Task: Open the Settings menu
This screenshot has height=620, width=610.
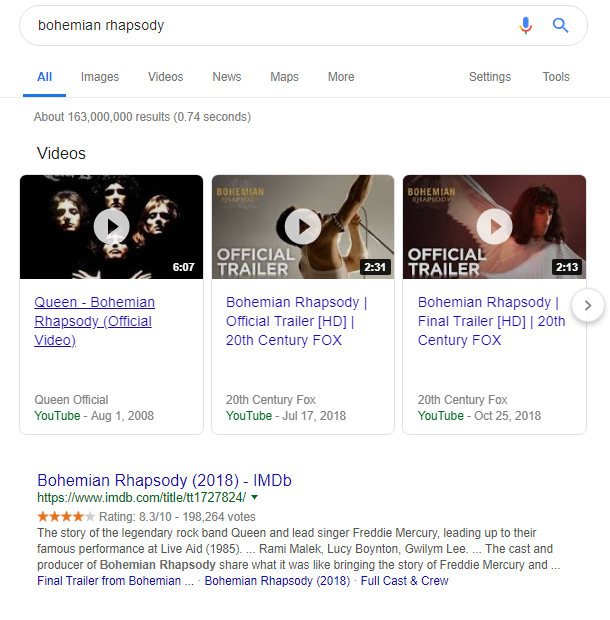Action: click(x=490, y=77)
